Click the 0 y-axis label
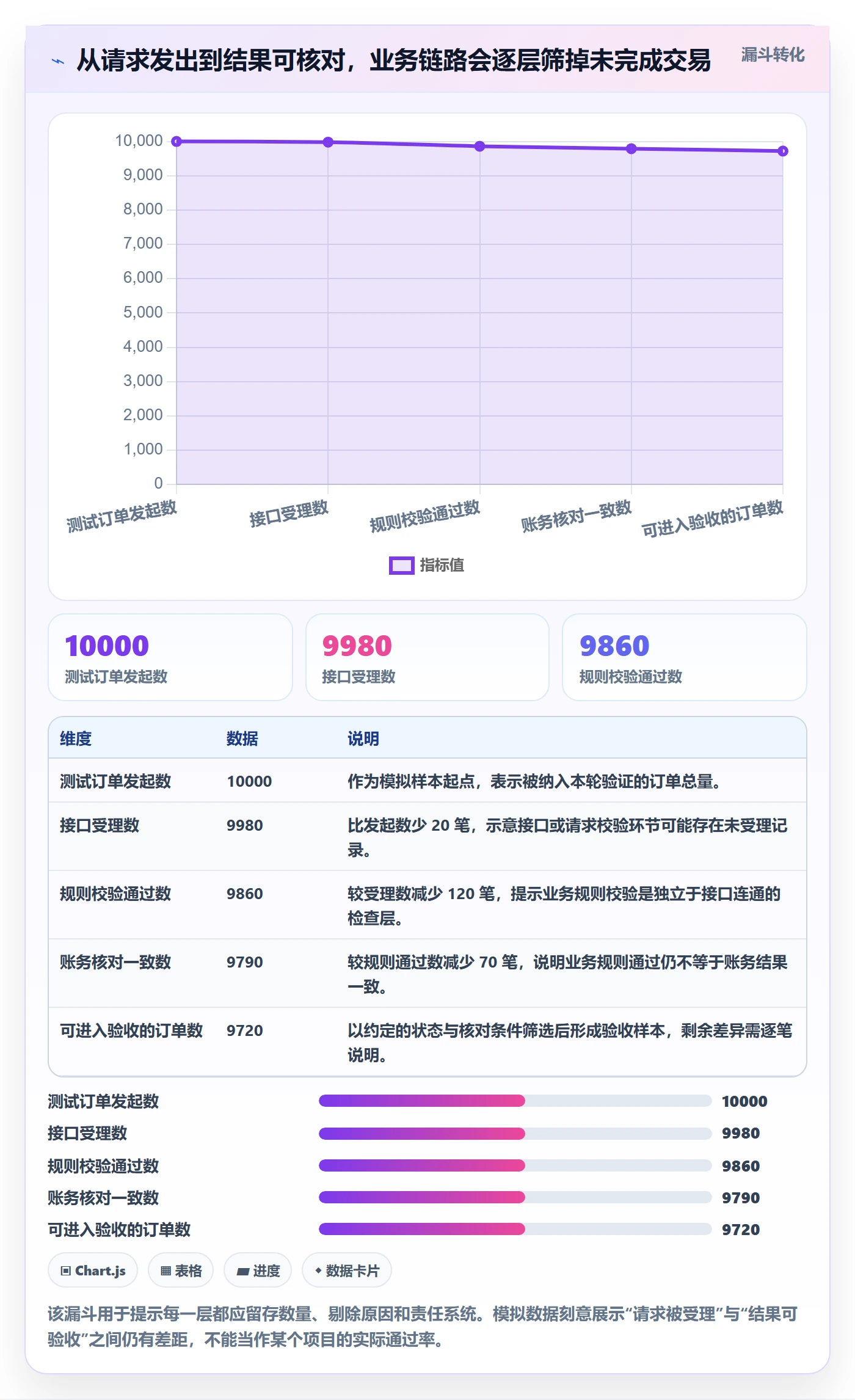 [158, 484]
